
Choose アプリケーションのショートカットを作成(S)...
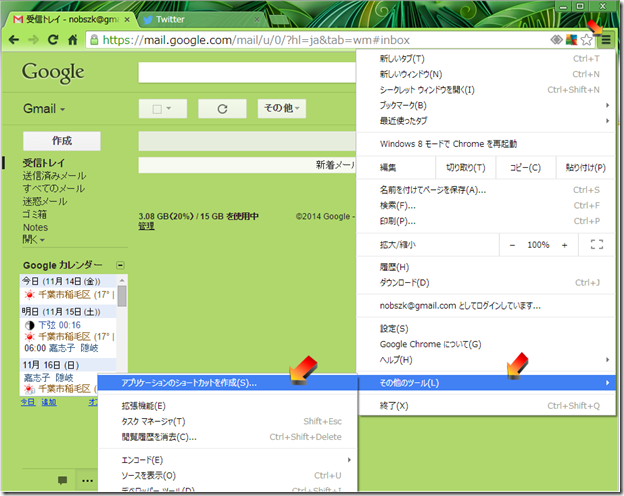point(228,383)
